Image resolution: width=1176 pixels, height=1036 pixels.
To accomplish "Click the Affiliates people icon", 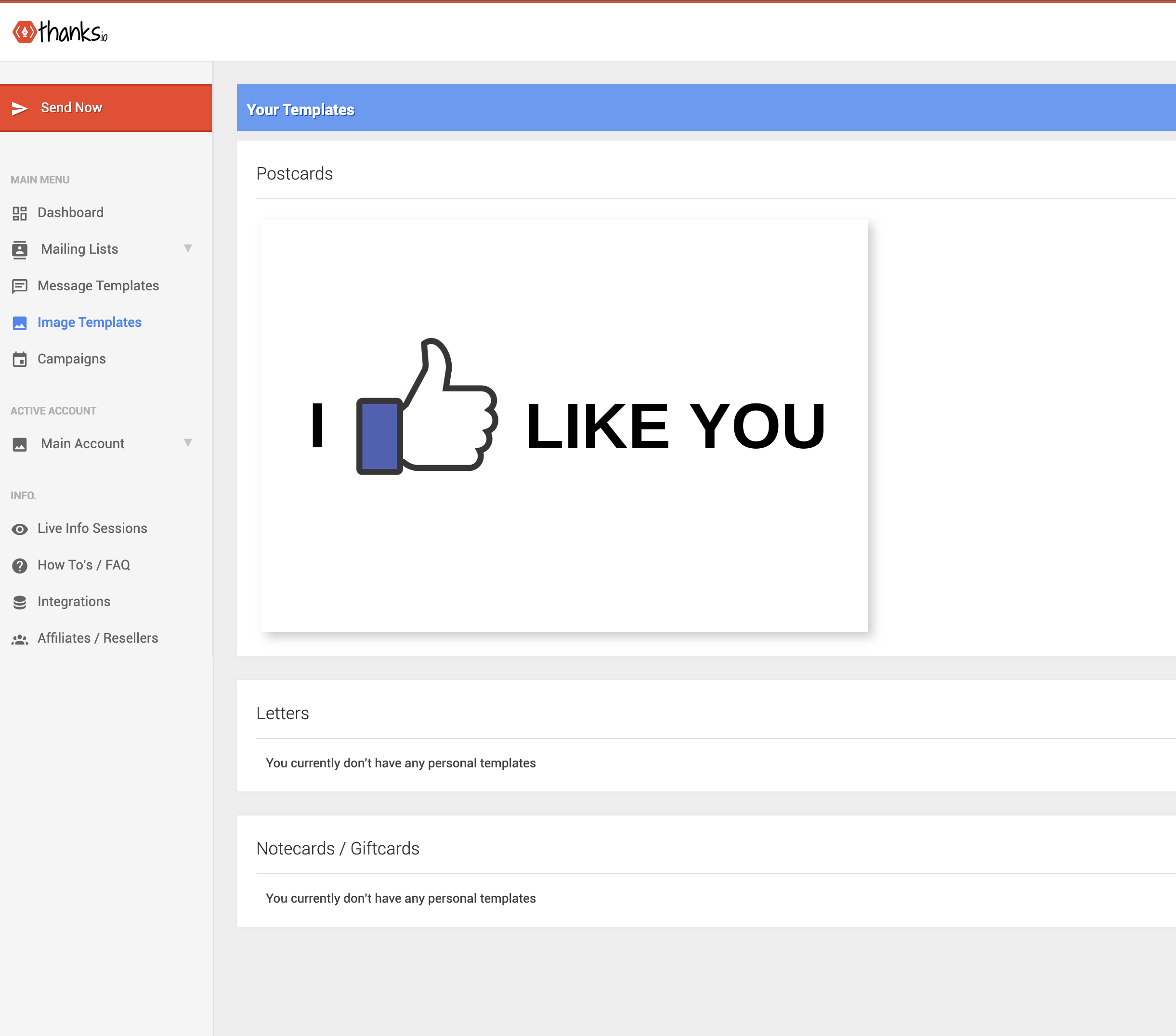I will 20,639.
